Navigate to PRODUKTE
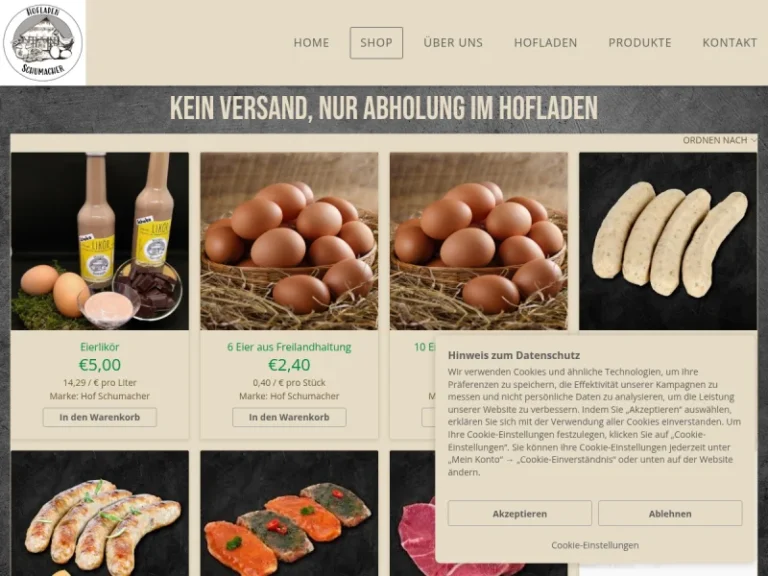768x576 pixels. 640,43
